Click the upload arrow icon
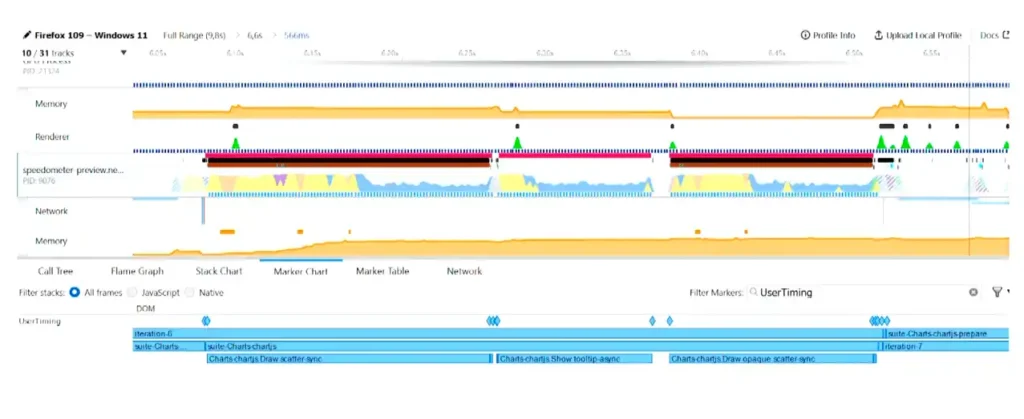The height and width of the screenshot is (419, 1024). point(878,35)
